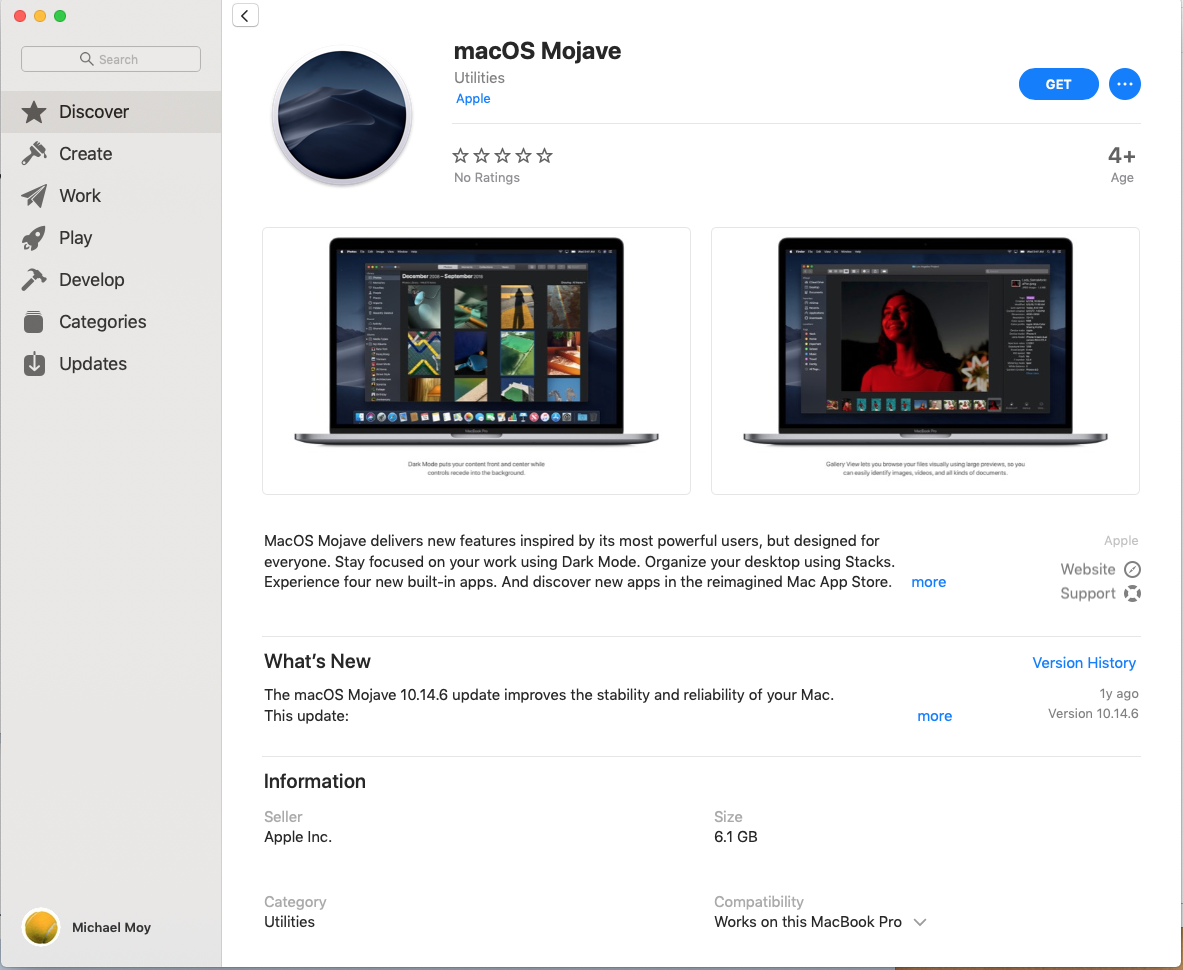Click the '6.1 GB' size value
This screenshot has height=970, width=1183.
(736, 837)
